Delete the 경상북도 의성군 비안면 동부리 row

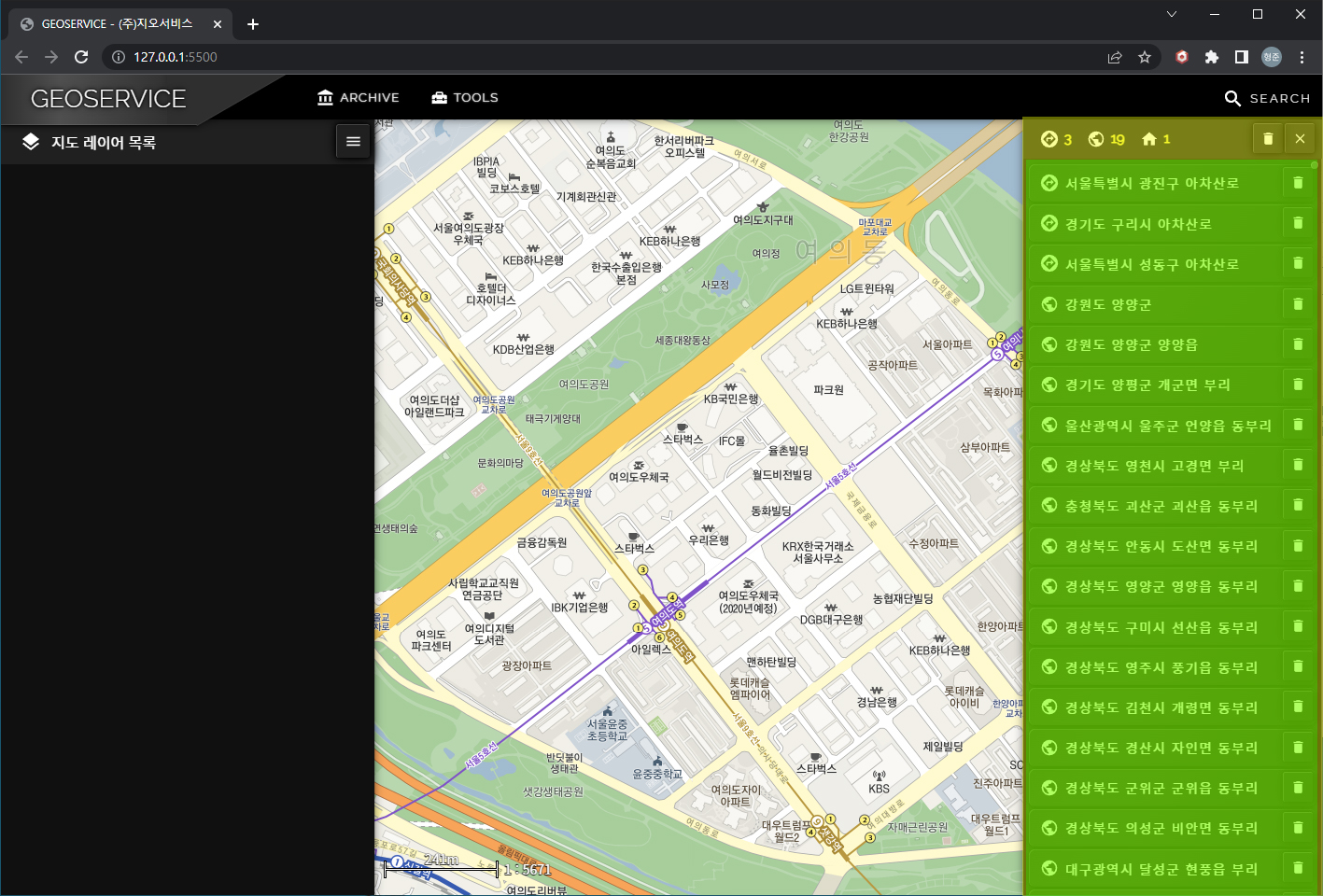(x=1298, y=827)
